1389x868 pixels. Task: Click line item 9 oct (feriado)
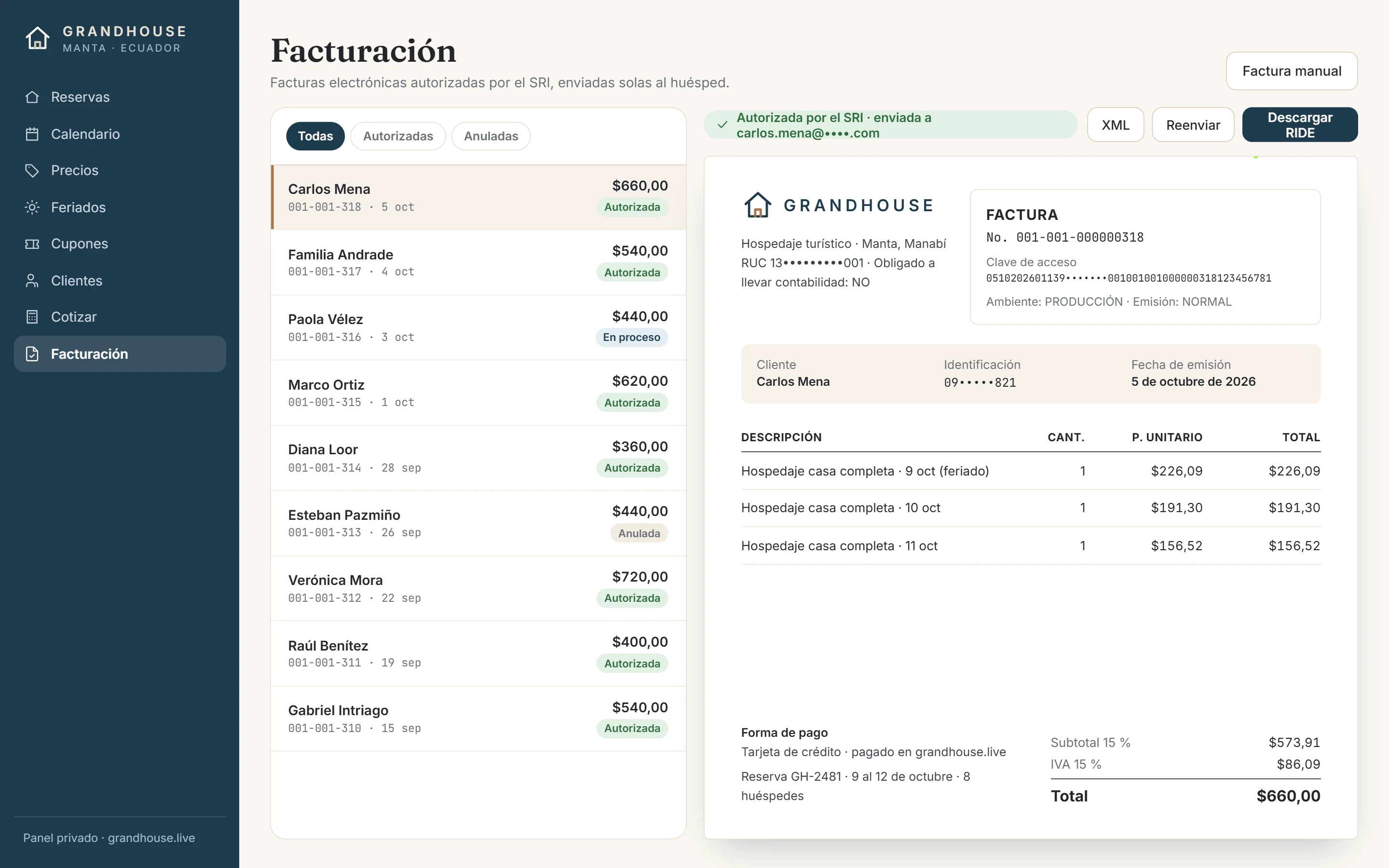click(x=1031, y=471)
